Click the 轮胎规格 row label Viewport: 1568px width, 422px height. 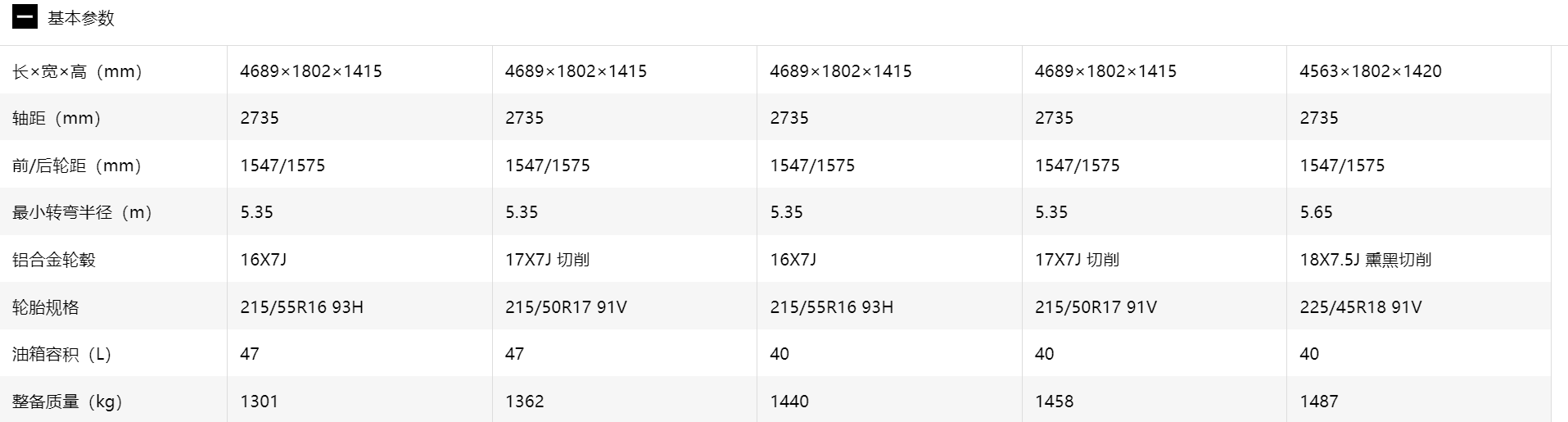(46, 307)
